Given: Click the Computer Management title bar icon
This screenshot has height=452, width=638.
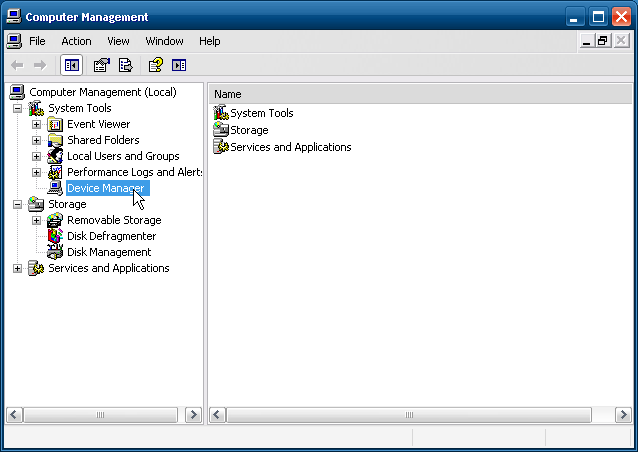Looking at the screenshot, I should [x=14, y=17].
